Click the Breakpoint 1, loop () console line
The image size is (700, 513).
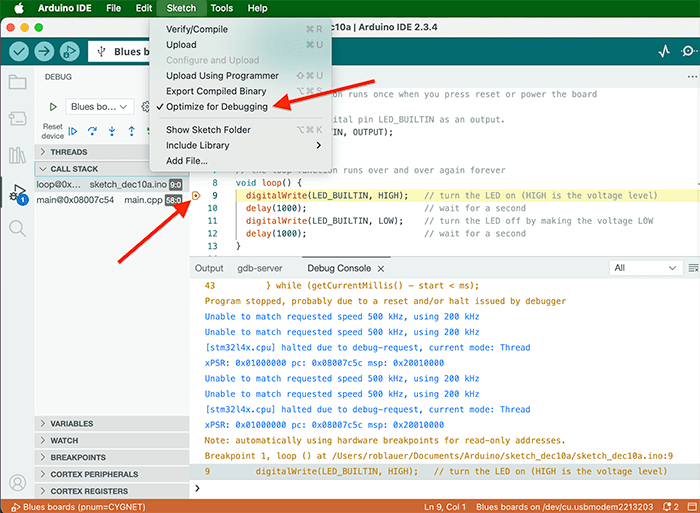pos(438,456)
